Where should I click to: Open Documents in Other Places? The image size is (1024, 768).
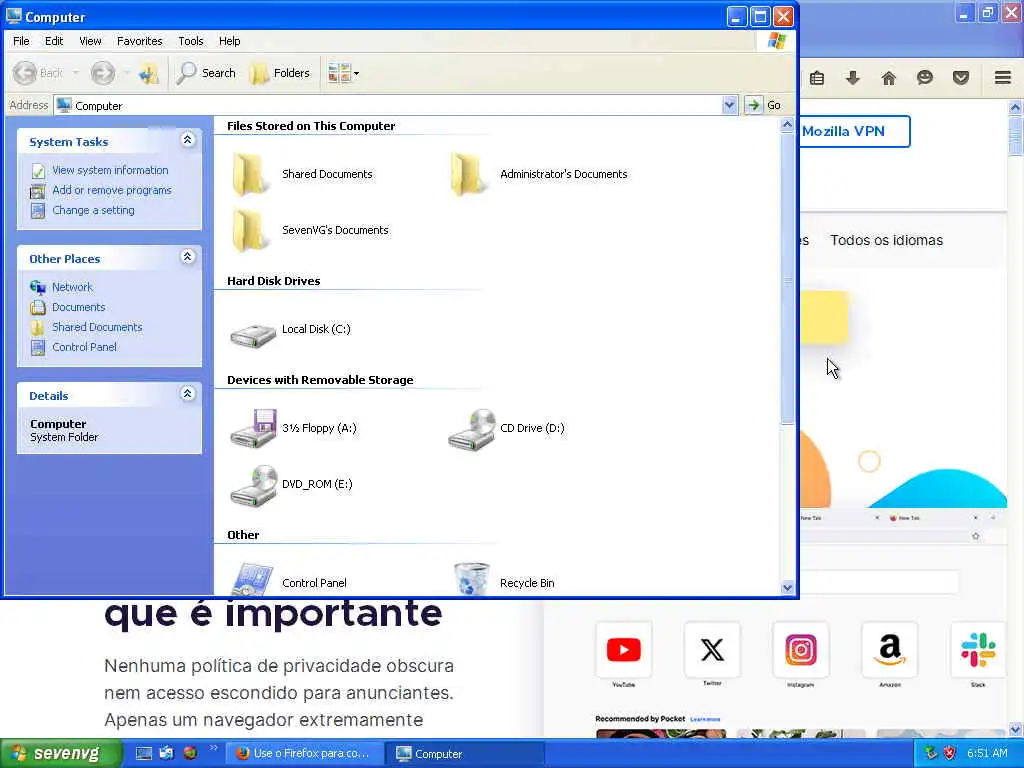coord(78,307)
